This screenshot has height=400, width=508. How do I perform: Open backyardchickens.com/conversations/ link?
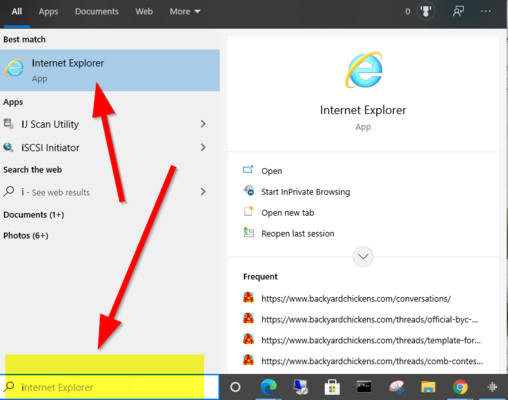356,299
